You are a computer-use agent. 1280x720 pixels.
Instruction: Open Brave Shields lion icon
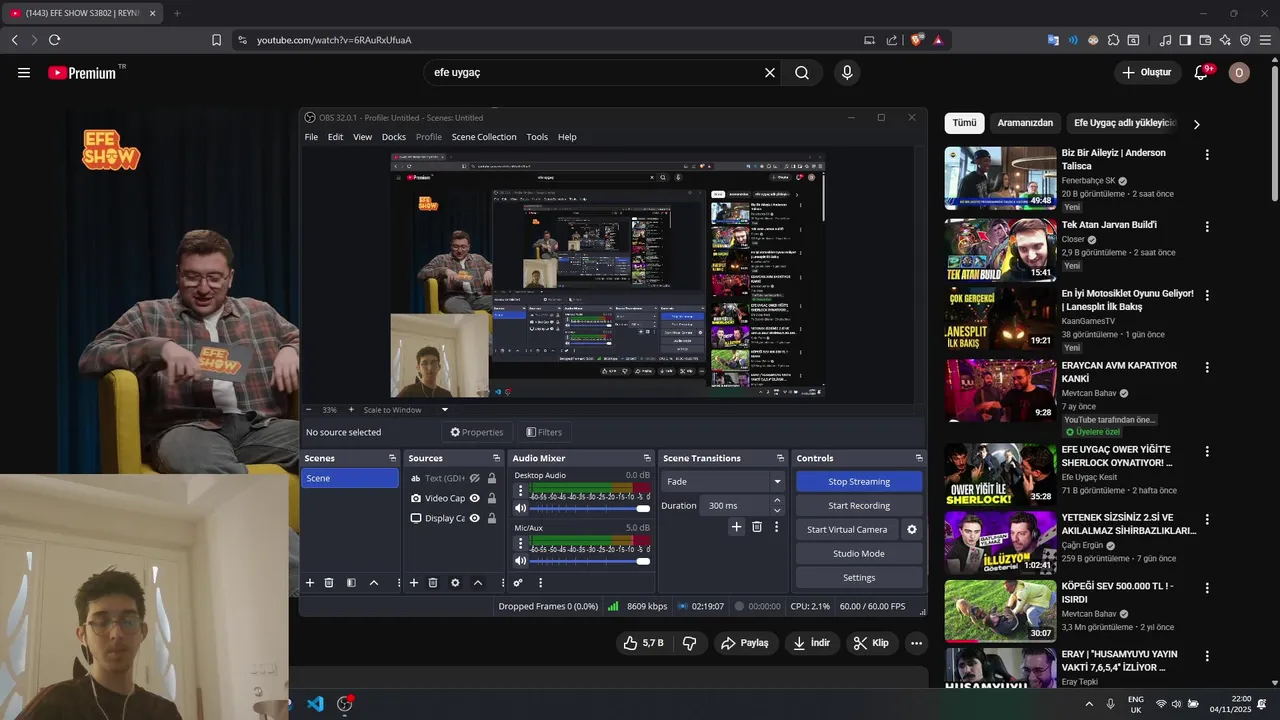(x=917, y=40)
